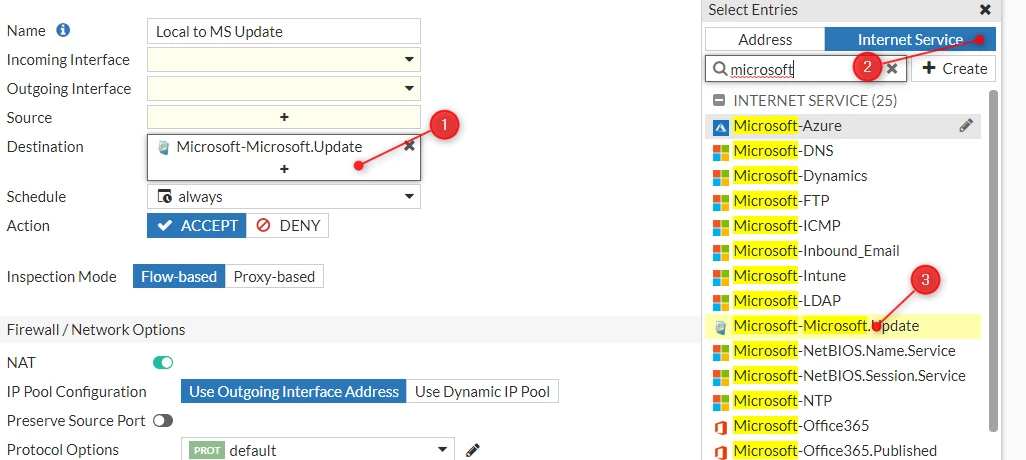This screenshot has height=460, width=1026.
Task: Choose Flow-based inspection mode
Action: 179,277
